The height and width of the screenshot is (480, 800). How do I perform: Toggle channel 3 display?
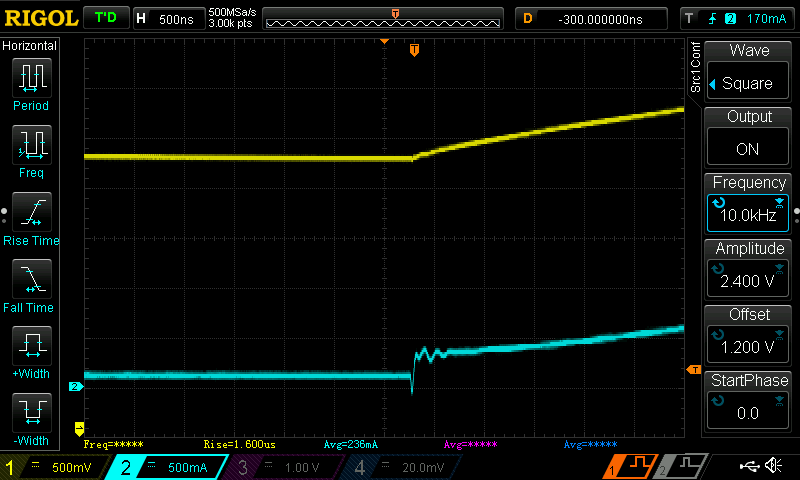[281, 467]
